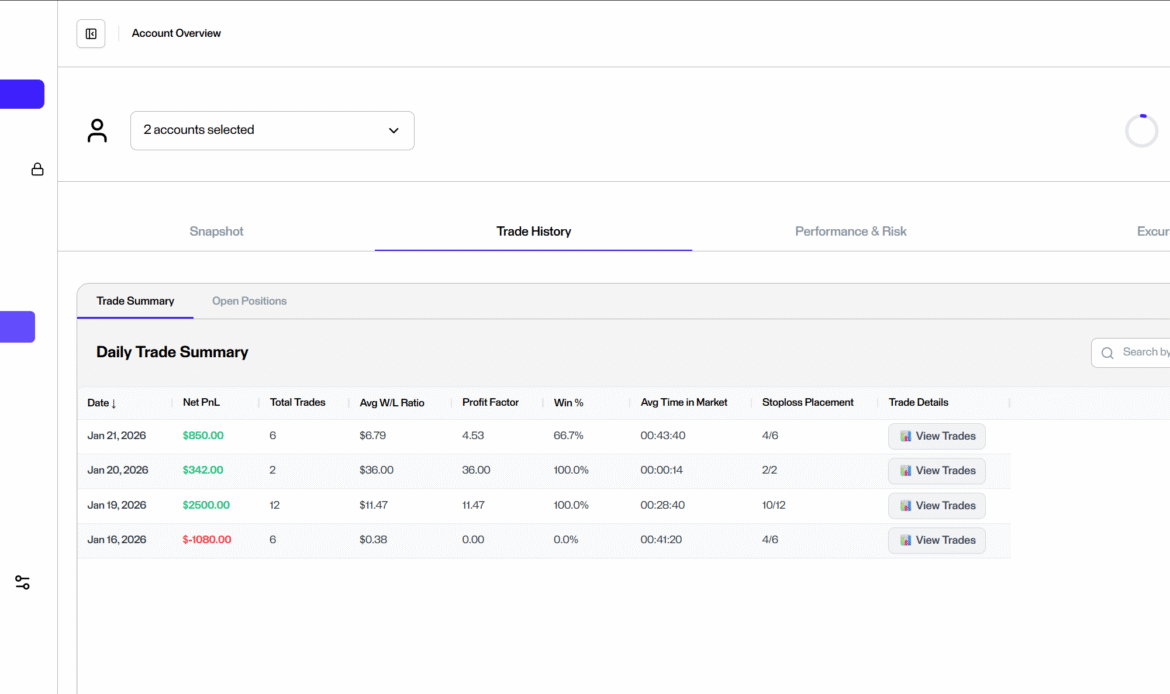
Task: Click the user profile icon
Action: (97, 131)
